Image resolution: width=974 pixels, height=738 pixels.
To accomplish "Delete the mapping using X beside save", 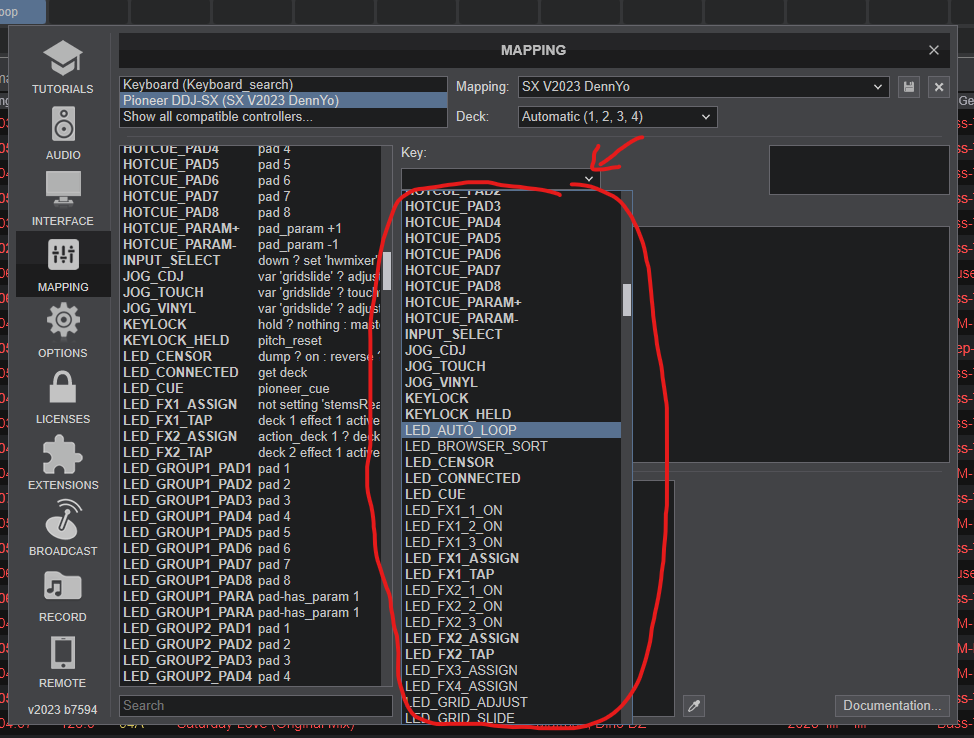I will click(x=939, y=87).
